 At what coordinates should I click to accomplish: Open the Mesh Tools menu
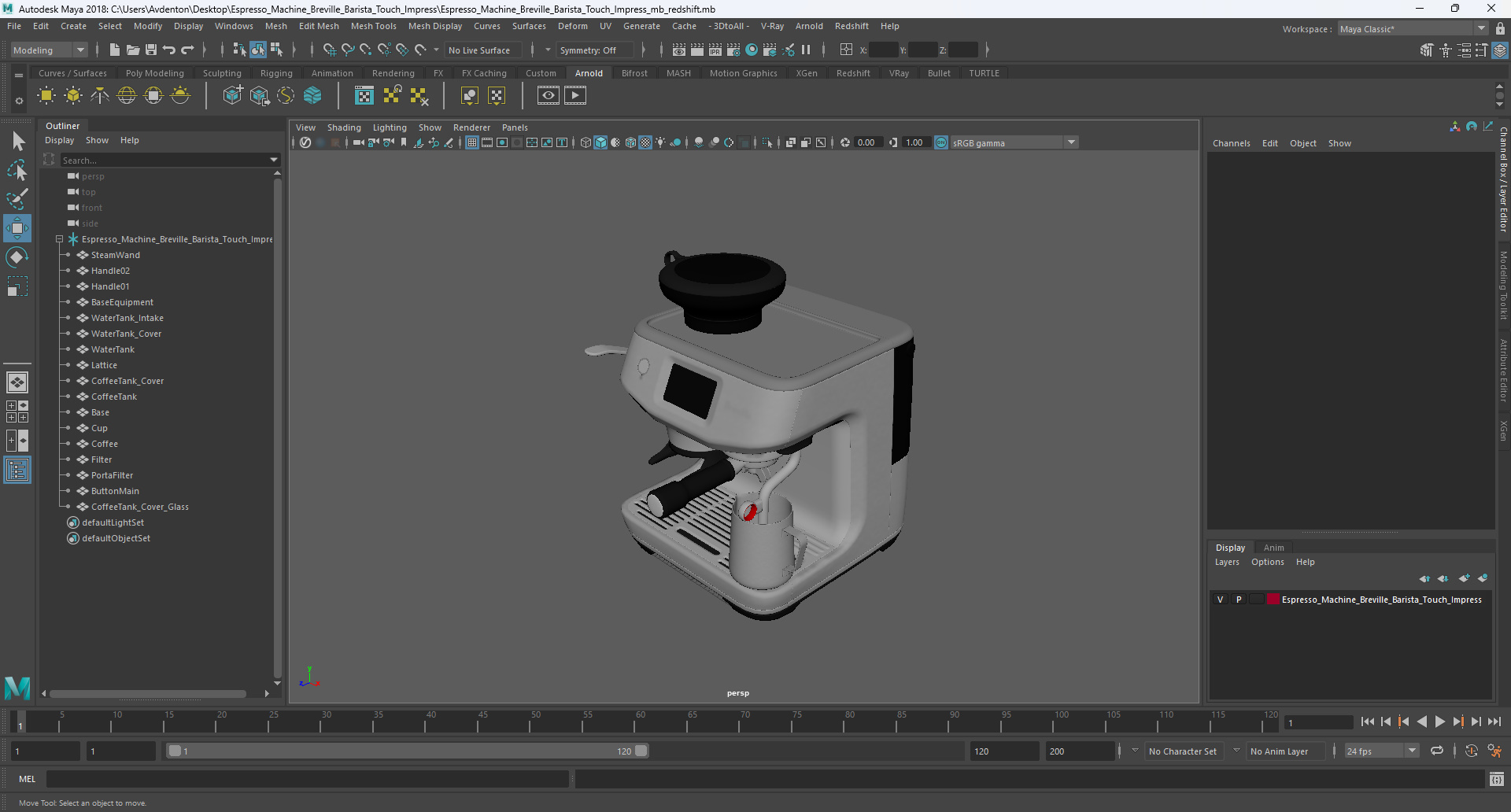pyautogui.click(x=373, y=26)
